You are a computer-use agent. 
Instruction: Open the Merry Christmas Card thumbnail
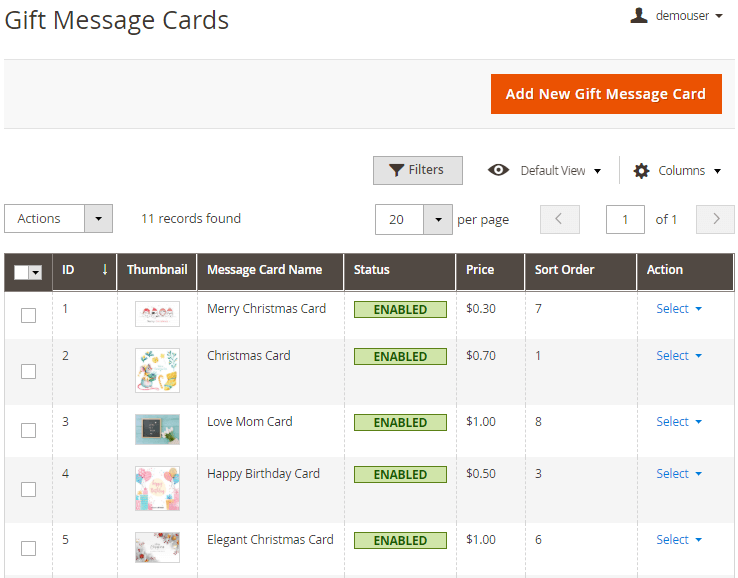coord(157,314)
